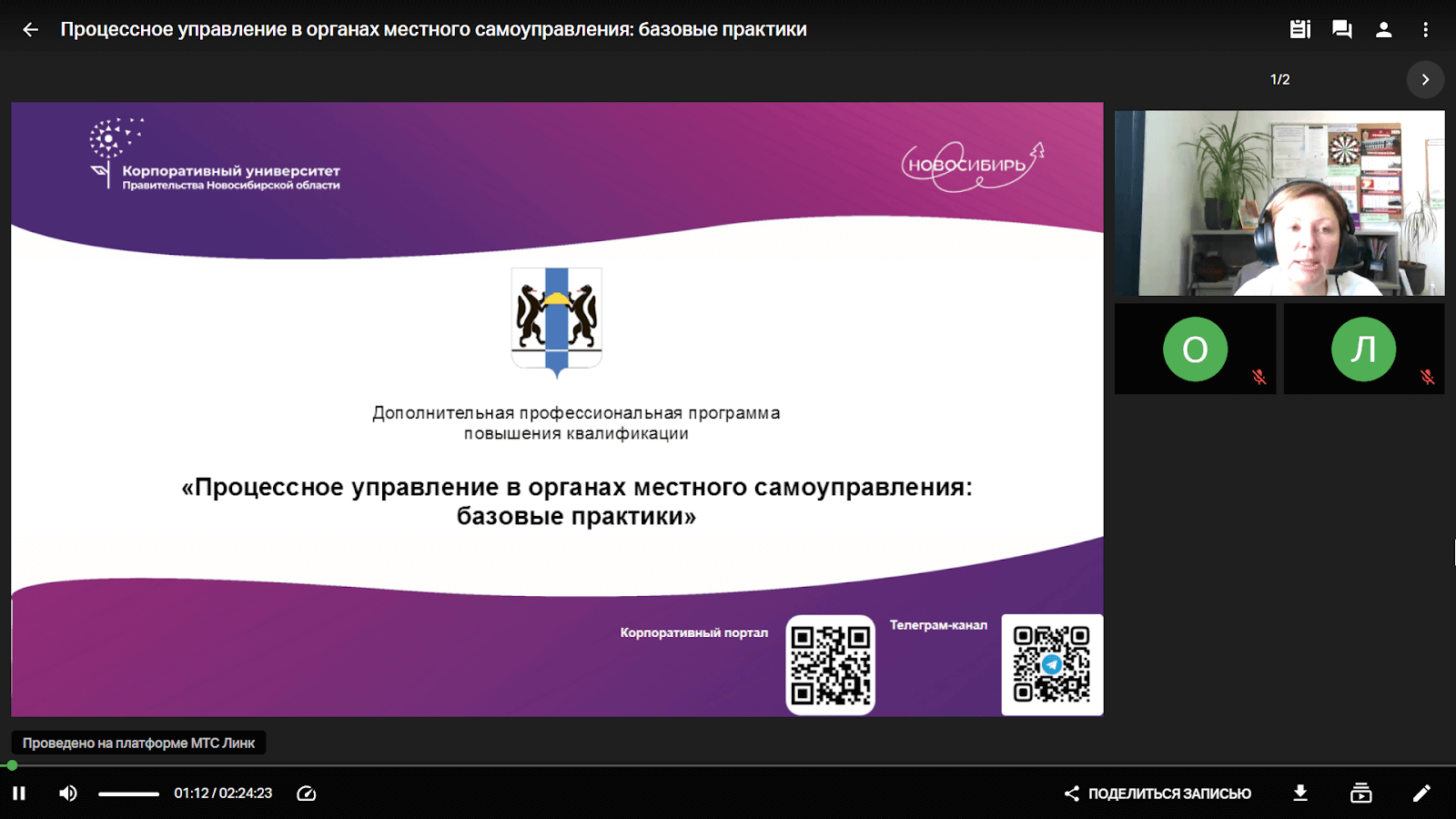This screenshot has height=819, width=1456.
Task: Click the back arrow in header
Action: tap(30, 30)
